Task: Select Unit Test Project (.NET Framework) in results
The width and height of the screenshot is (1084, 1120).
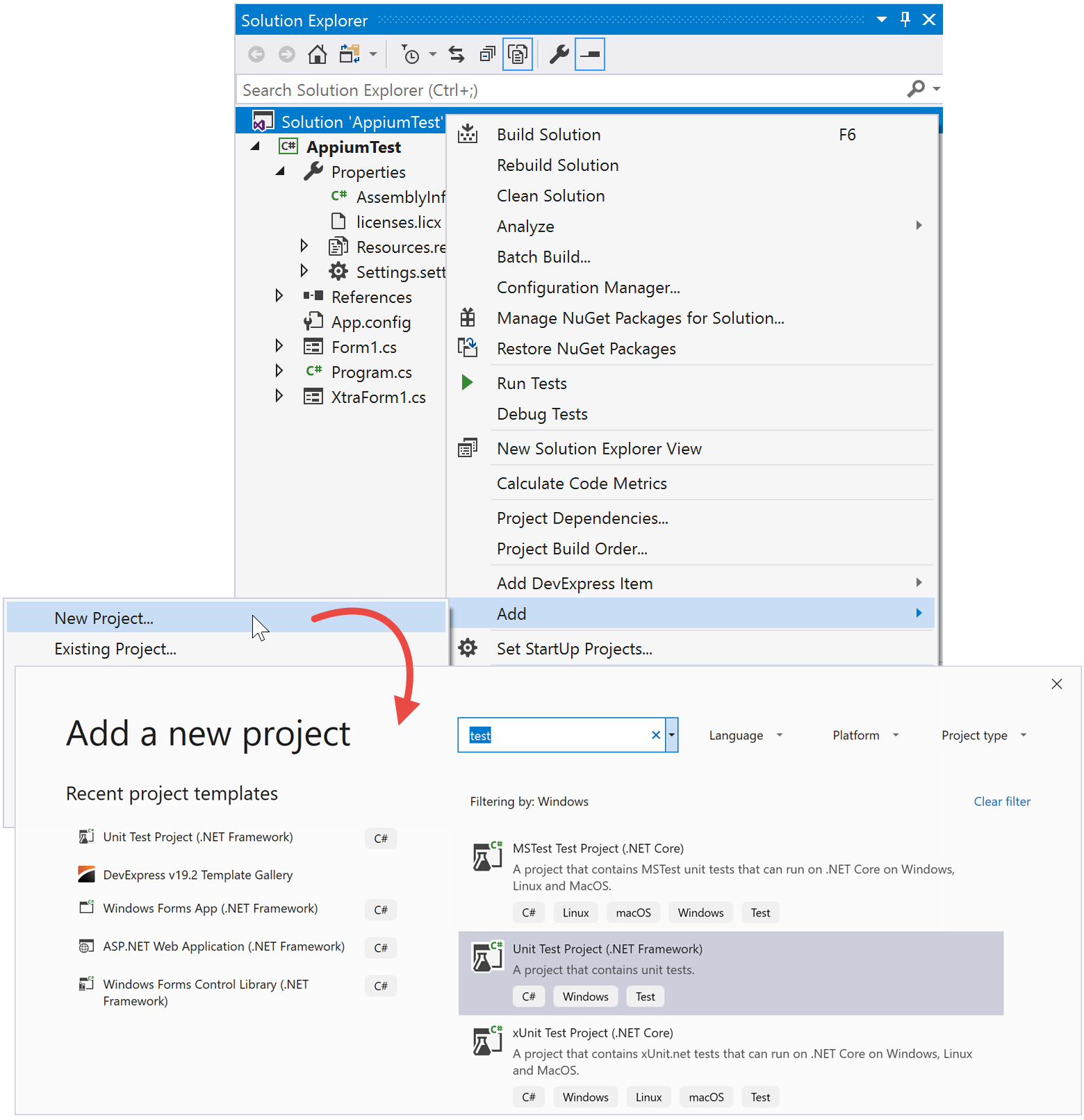Action: pos(731,973)
